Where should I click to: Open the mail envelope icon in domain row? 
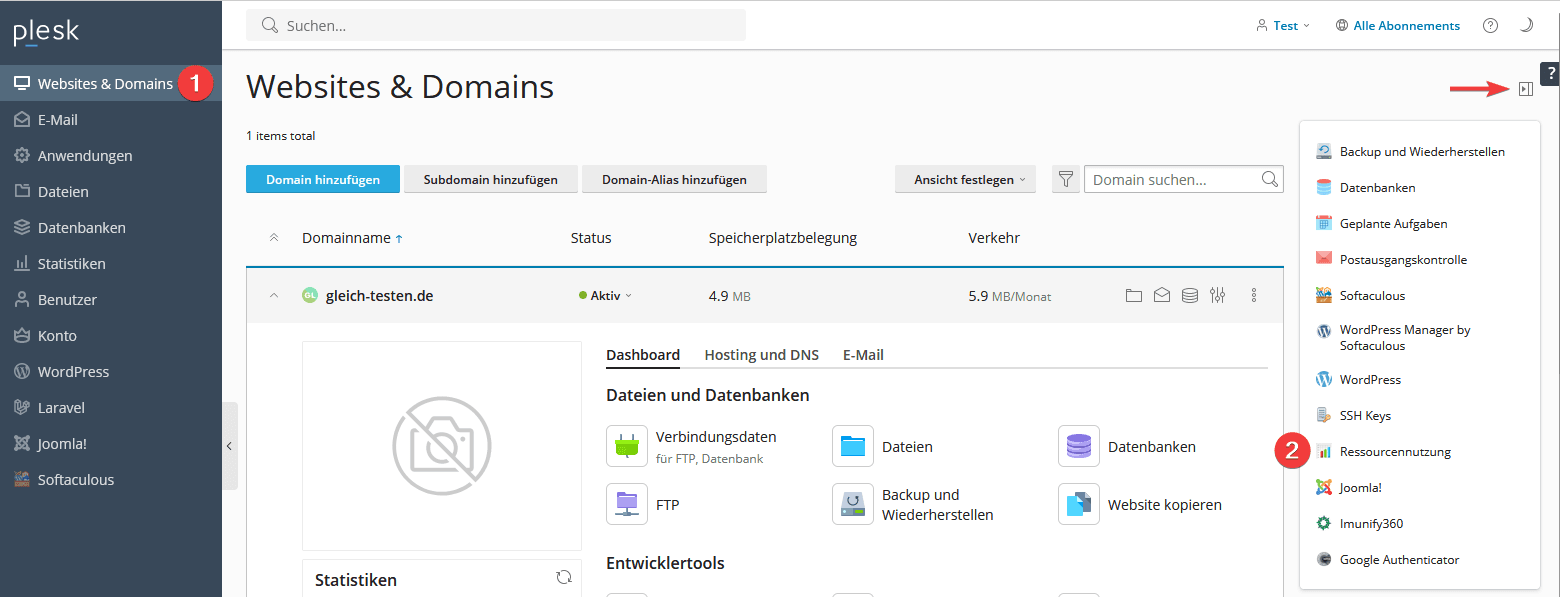[x=1161, y=296]
